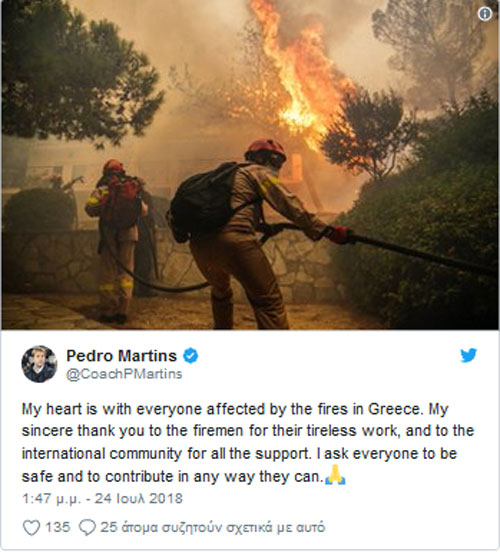The width and height of the screenshot is (500, 552).
Task: Click the tweet timestamp 24 Ιουλ 2018
Action: point(139,499)
